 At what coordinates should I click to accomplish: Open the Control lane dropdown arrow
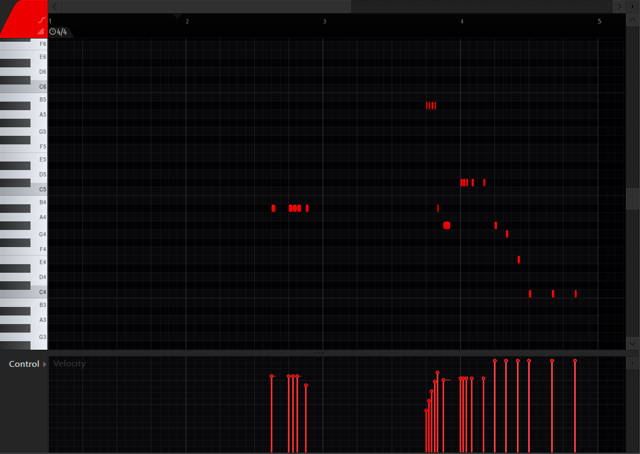click(44, 364)
